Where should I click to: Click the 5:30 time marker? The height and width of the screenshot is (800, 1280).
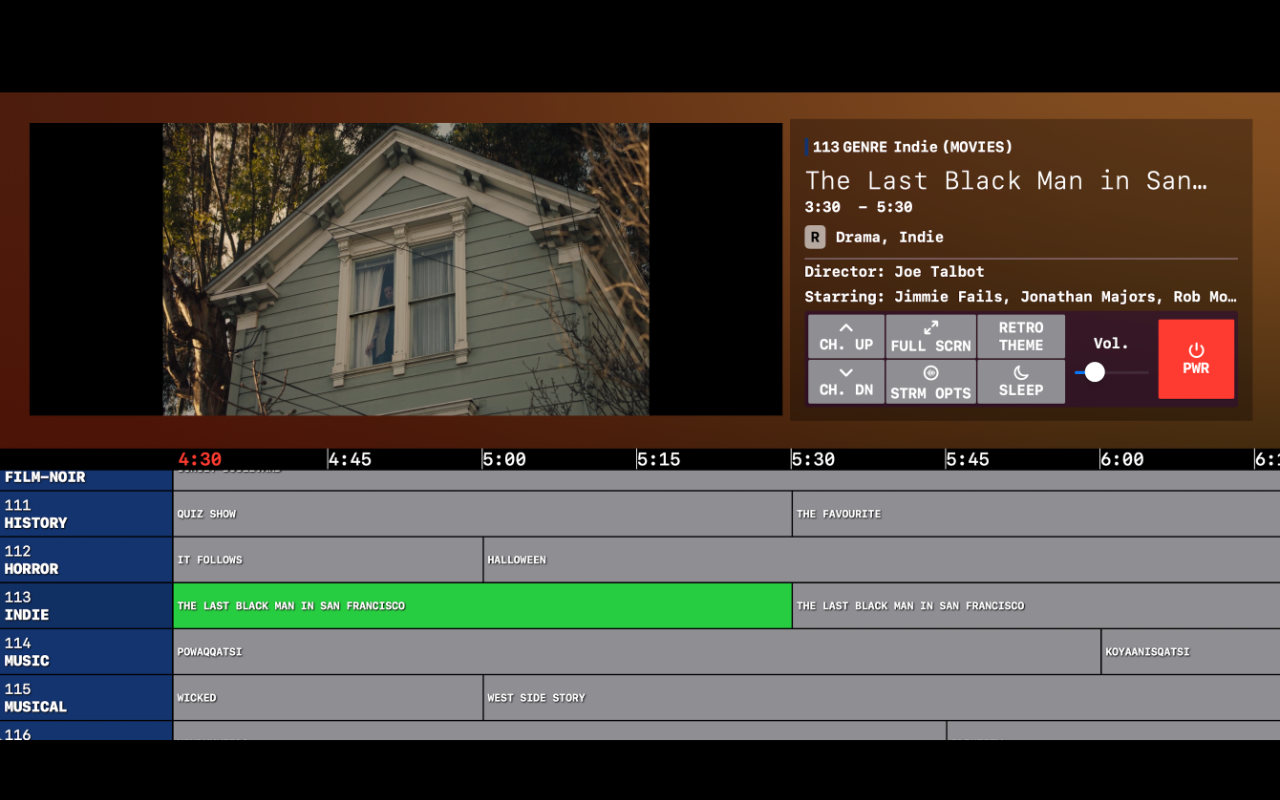click(813, 460)
